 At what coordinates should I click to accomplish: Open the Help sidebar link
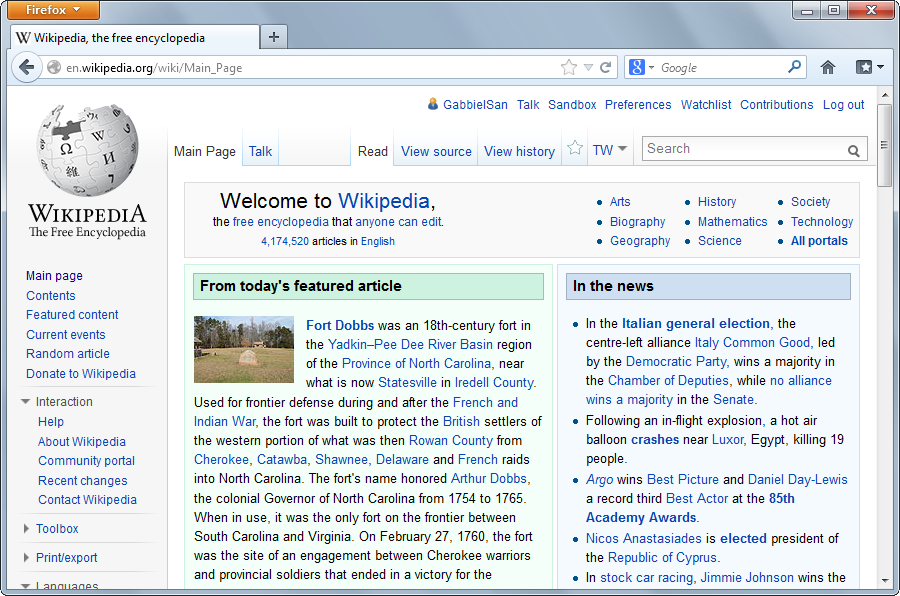click(51, 421)
